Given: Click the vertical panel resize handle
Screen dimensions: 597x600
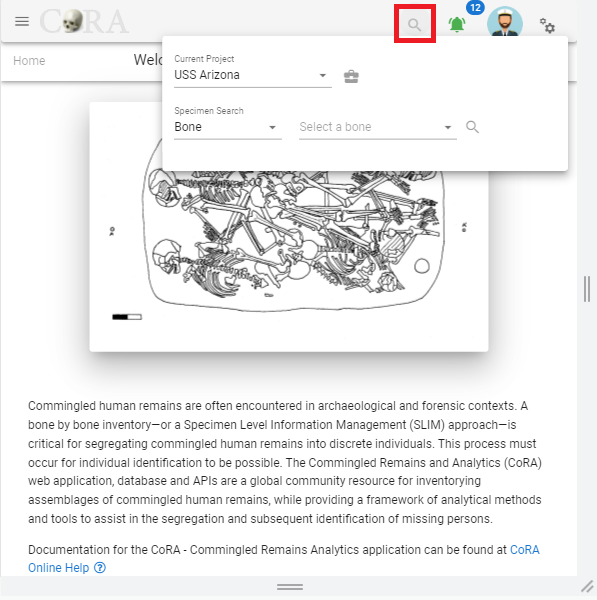Looking at the screenshot, I should coord(587,289).
